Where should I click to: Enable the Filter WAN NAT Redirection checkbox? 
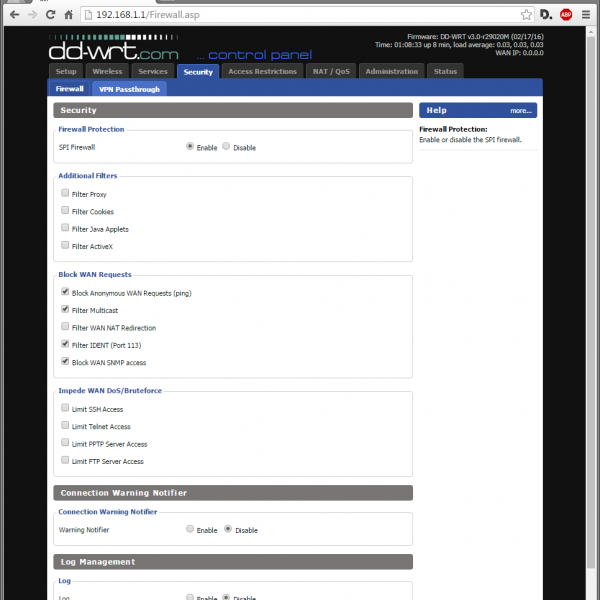[x=65, y=327]
